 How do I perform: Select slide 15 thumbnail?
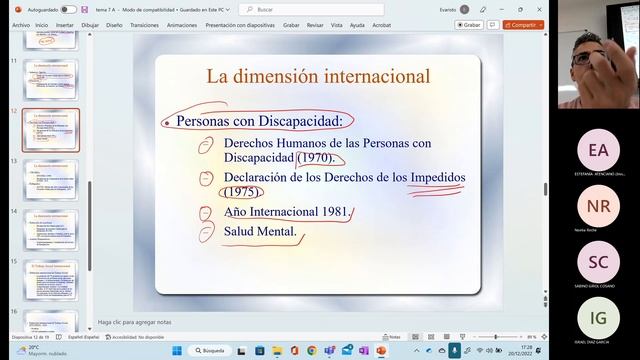(51, 280)
